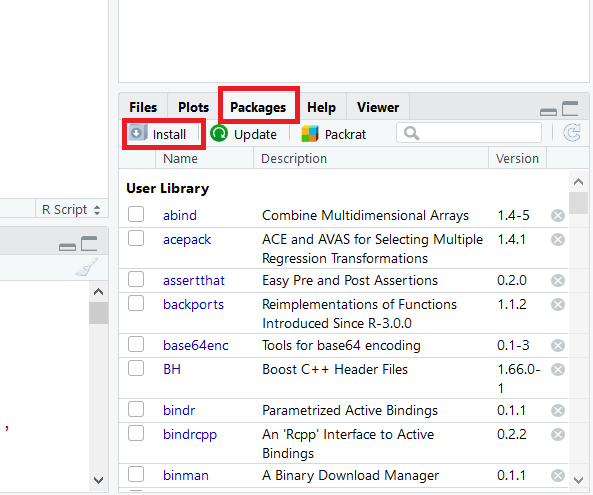593x495 pixels.
Task: Click the Version column header
Action: coord(517,158)
